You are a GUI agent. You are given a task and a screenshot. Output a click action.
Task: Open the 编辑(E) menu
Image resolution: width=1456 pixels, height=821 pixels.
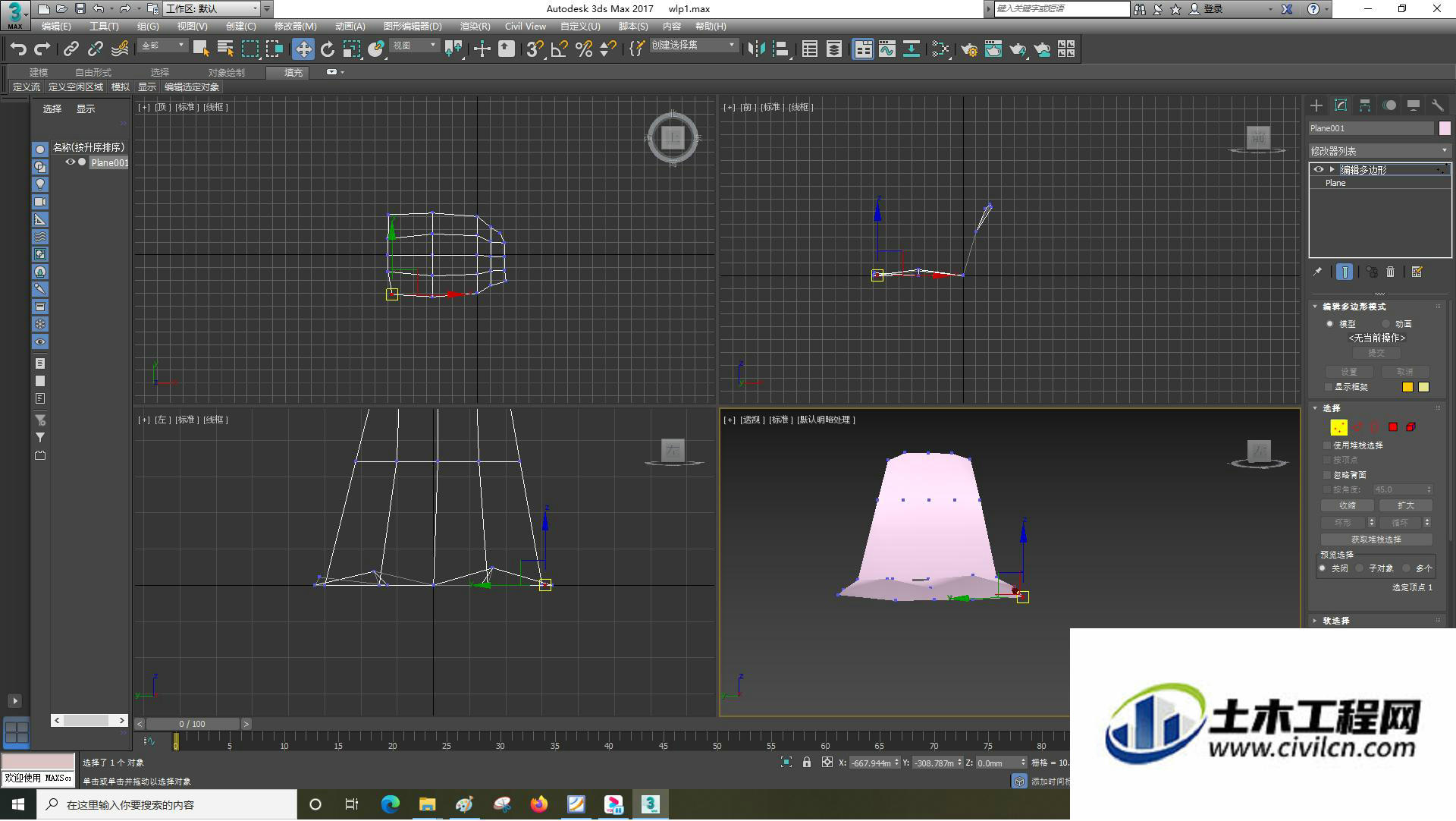pyautogui.click(x=56, y=27)
